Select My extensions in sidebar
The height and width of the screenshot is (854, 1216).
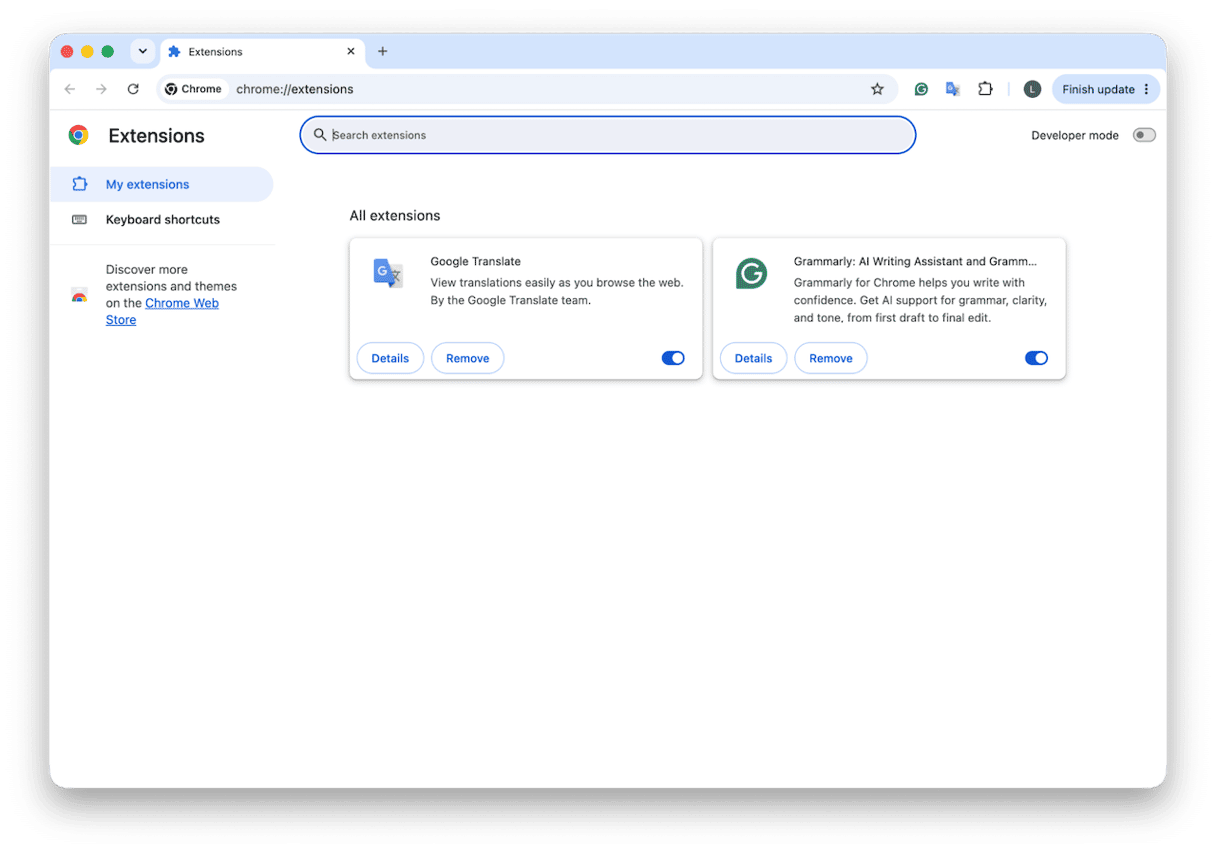161,184
